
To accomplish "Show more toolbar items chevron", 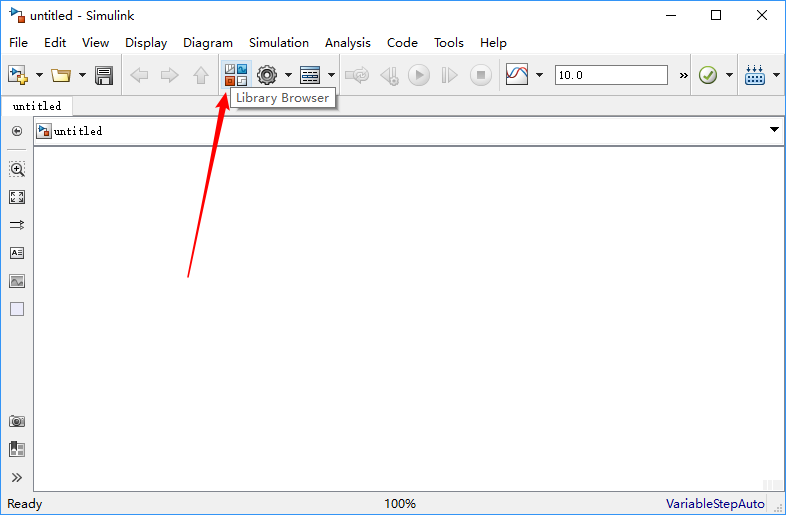I will [x=683, y=76].
